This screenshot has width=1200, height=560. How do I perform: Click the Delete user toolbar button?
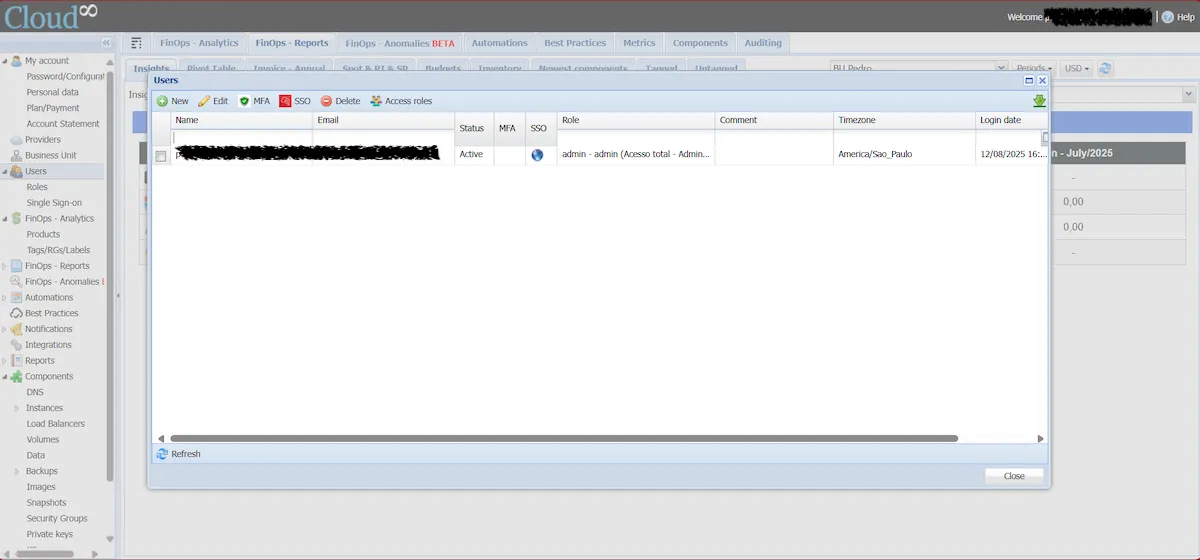click(x=340, y=101)
